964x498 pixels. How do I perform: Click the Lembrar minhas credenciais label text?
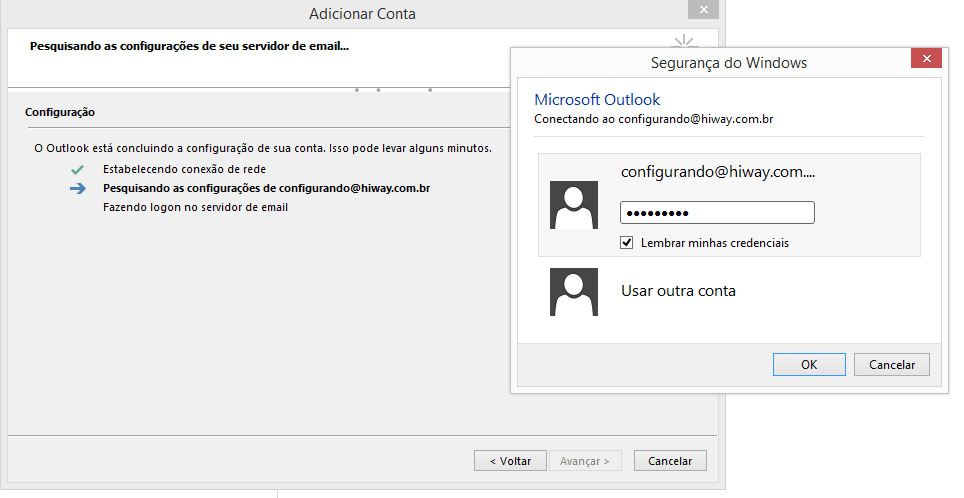[x=714, y=243]
